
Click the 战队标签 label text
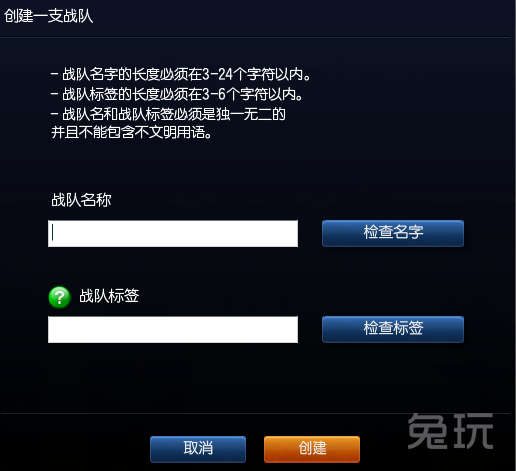tap(109, 296)
